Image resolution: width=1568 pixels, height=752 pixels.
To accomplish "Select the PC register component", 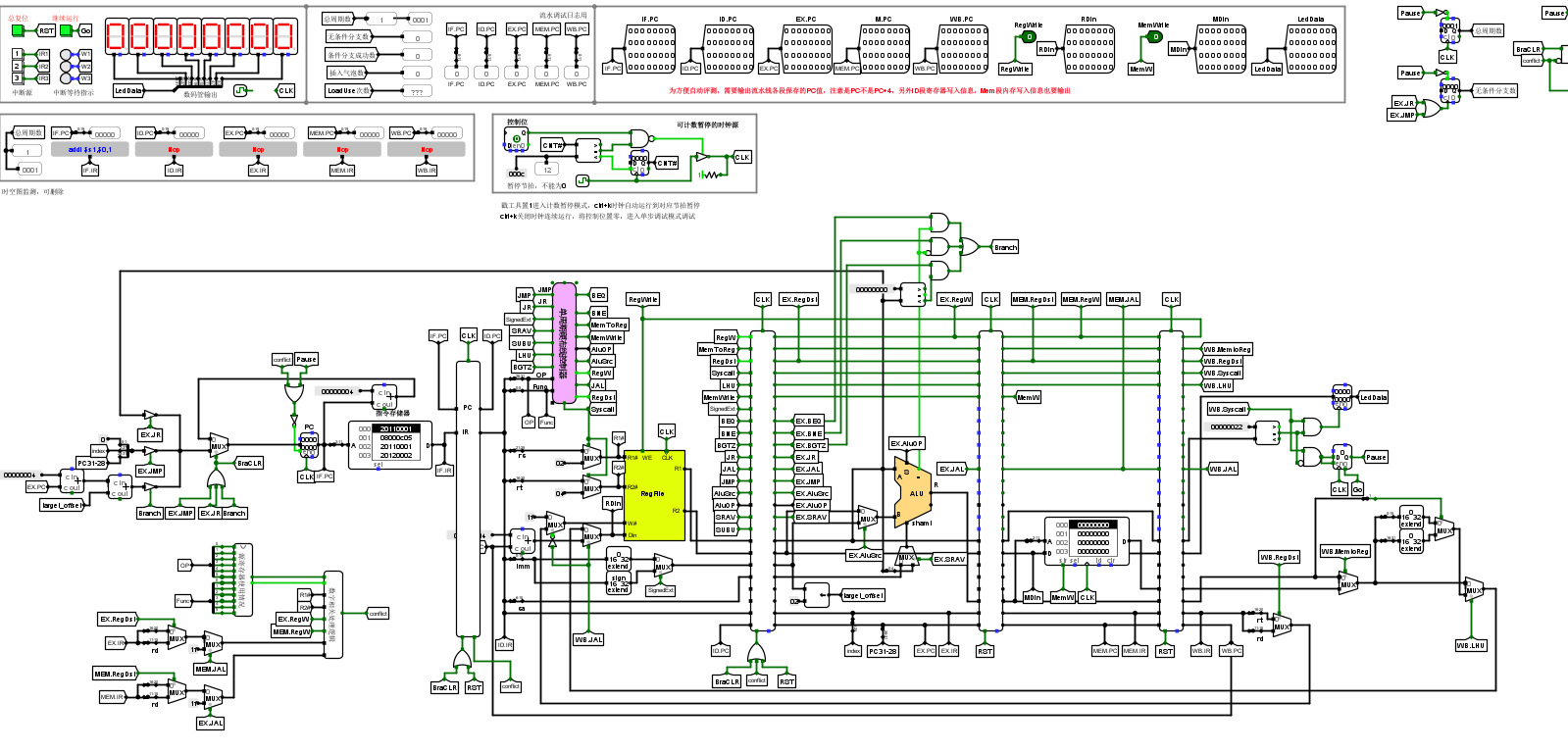I will (x=308, y=445).
